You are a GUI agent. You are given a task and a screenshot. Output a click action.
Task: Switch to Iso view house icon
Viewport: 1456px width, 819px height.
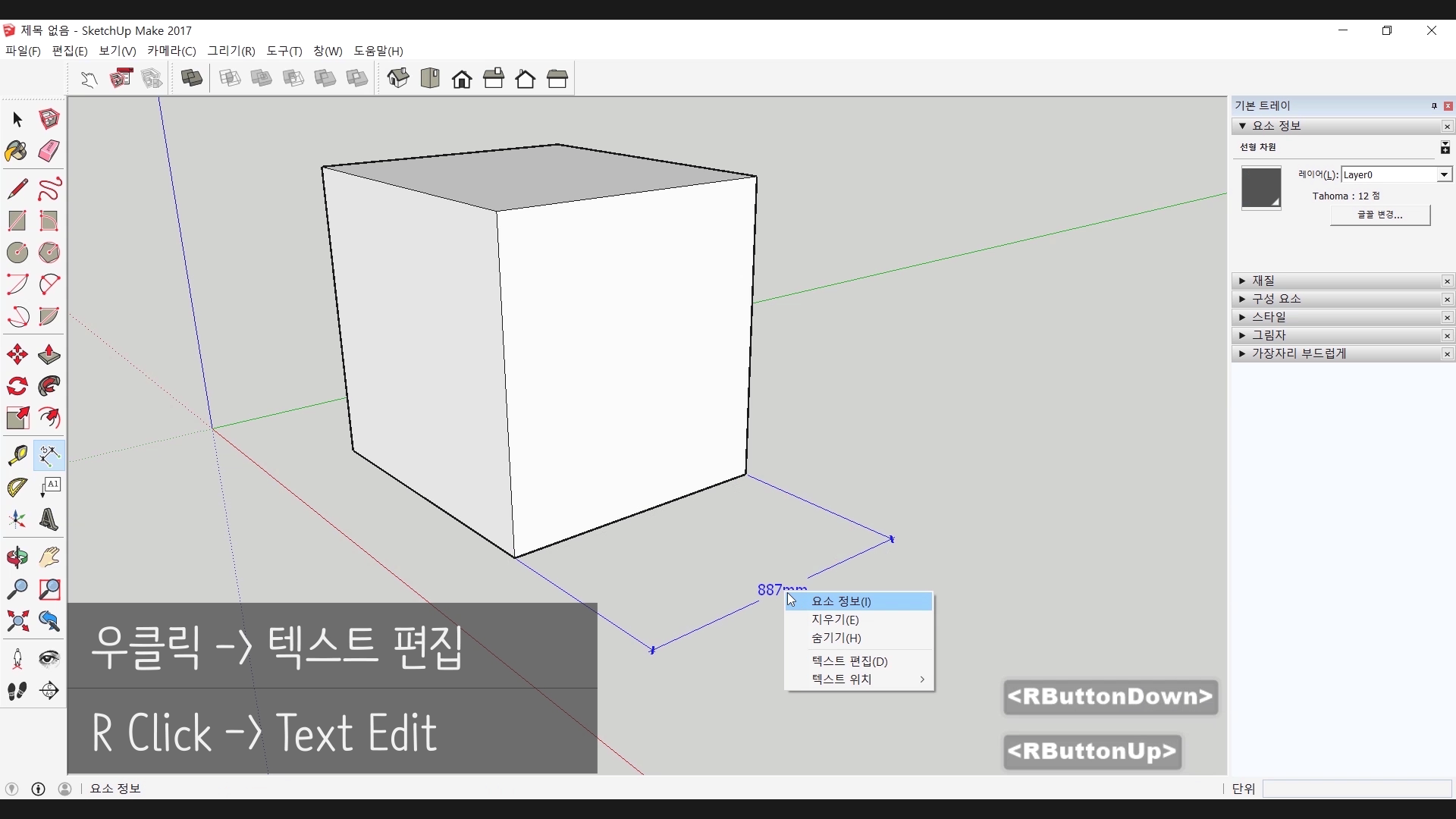pyautogui.click(x=398, y=78)
